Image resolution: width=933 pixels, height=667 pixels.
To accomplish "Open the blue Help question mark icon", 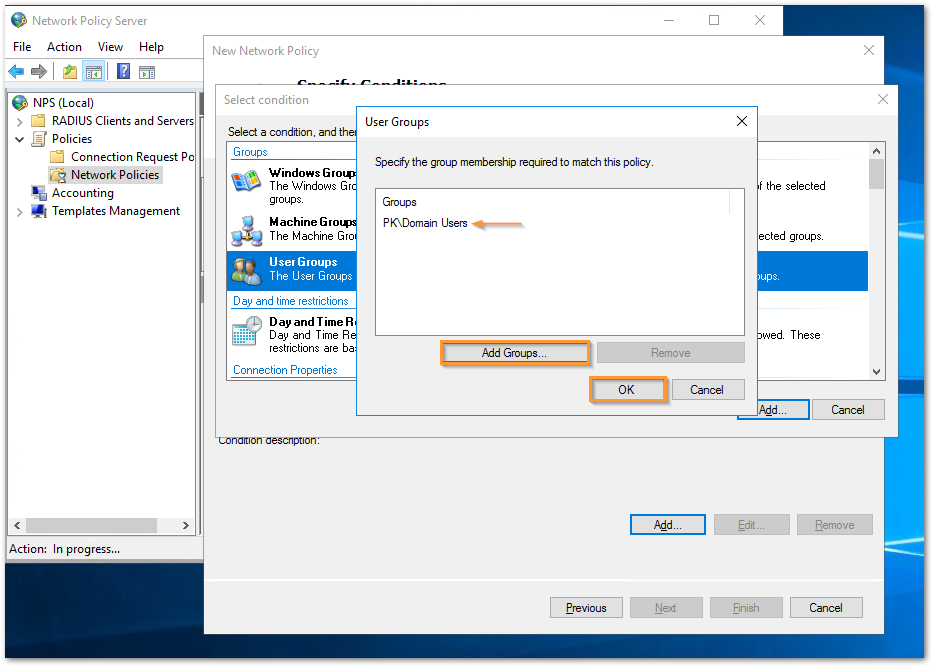I will pyautogui.click(x=123, y=71).
